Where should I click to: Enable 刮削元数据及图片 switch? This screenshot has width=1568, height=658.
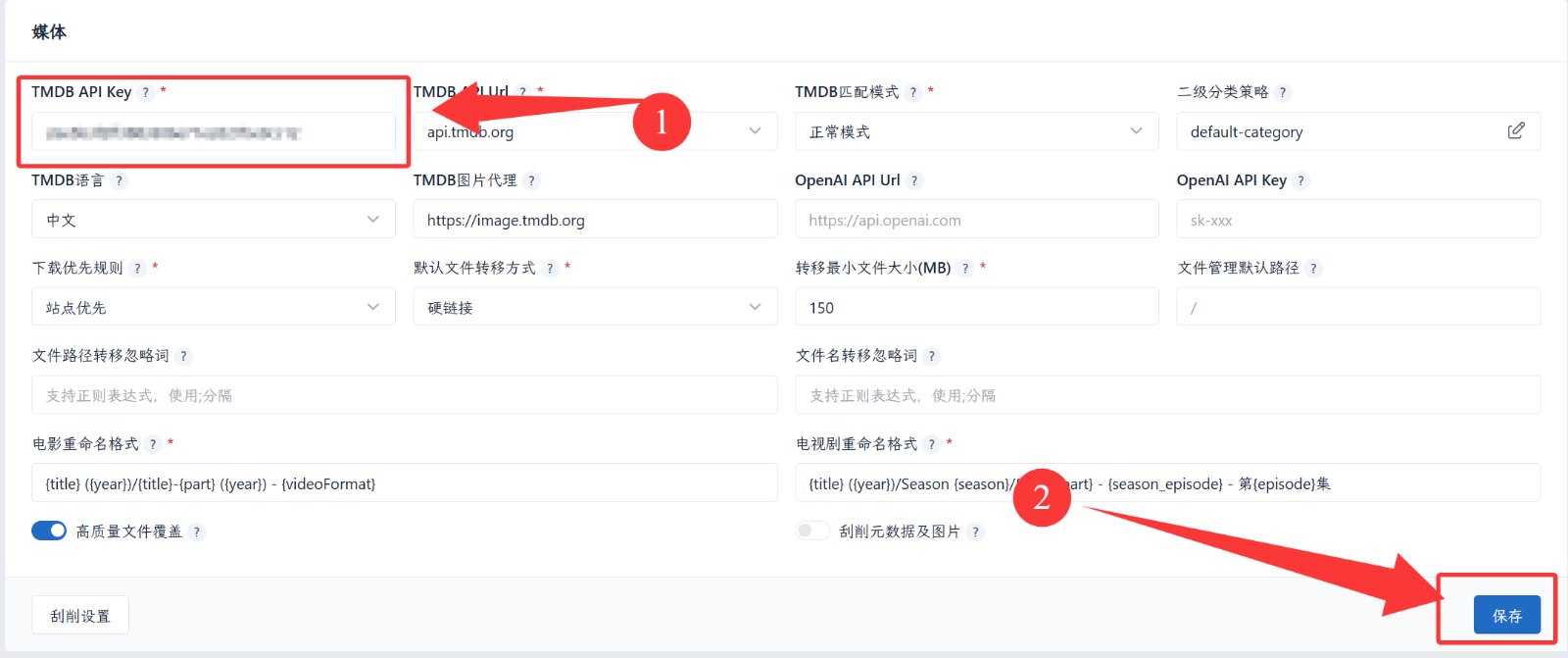(x=812, y=531)
